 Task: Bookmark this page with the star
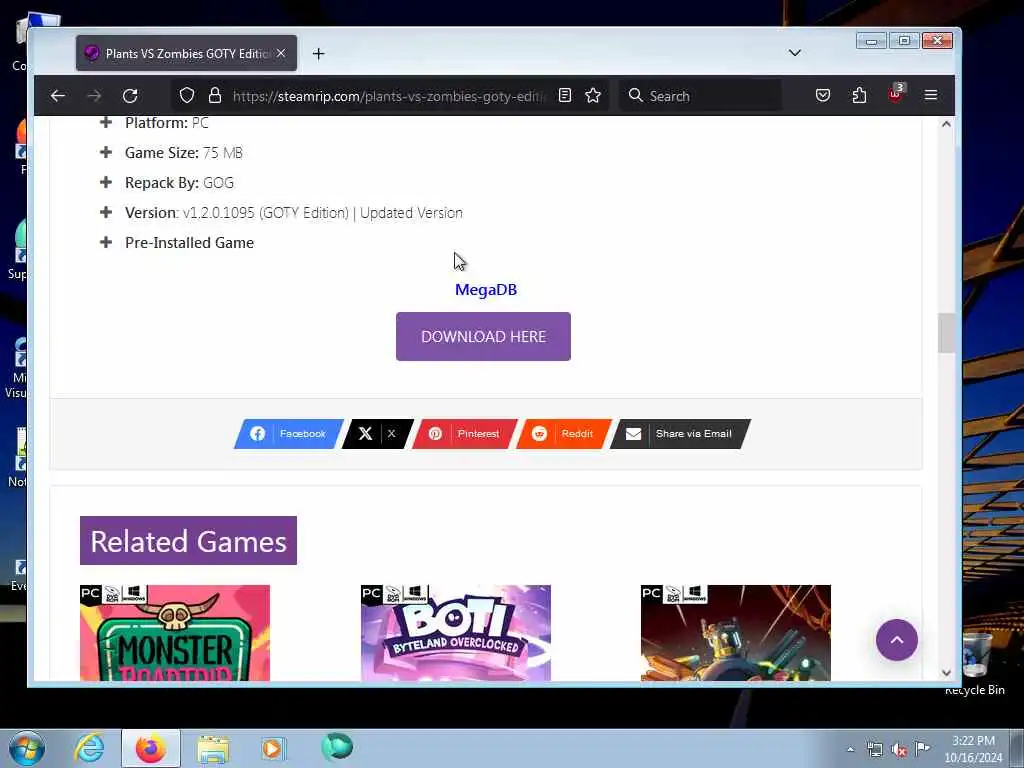pyautogui.click(x=593, y=95)
